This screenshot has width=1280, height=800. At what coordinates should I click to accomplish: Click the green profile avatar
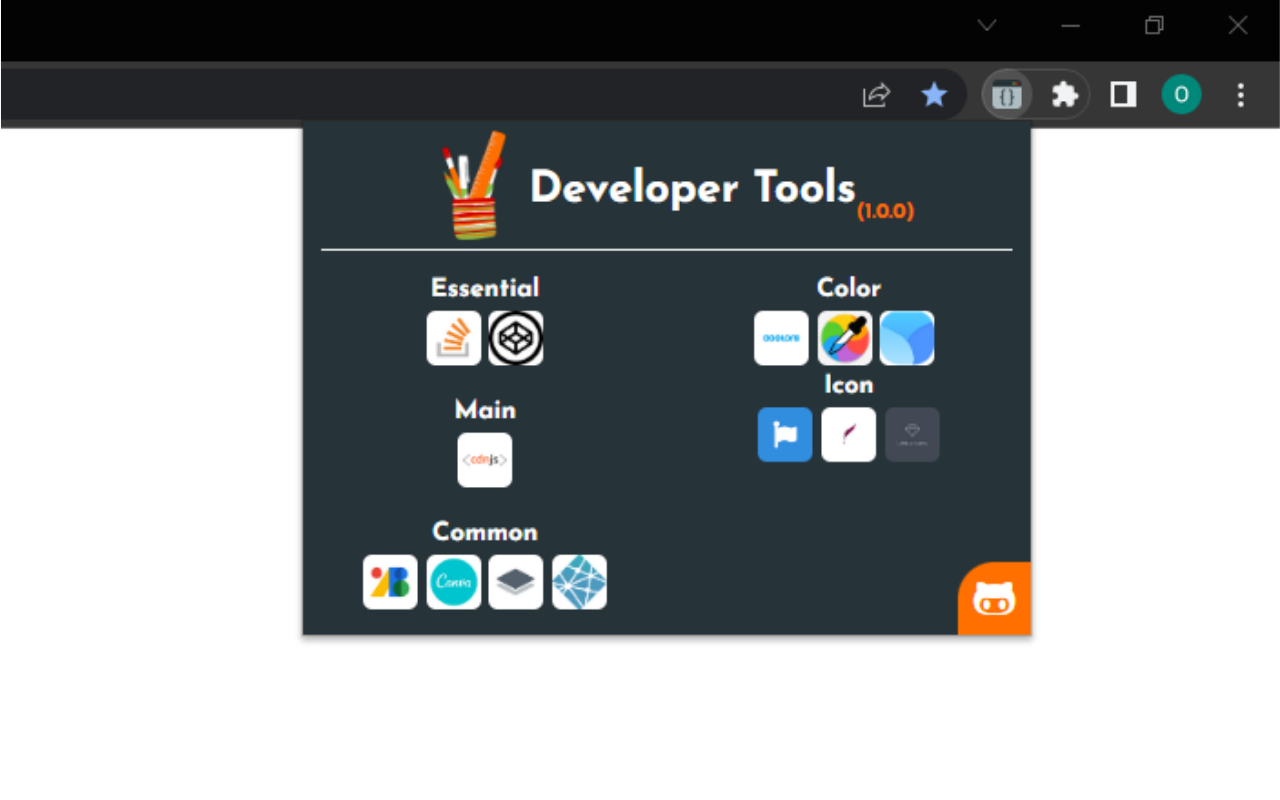(x=1181, y=94)
